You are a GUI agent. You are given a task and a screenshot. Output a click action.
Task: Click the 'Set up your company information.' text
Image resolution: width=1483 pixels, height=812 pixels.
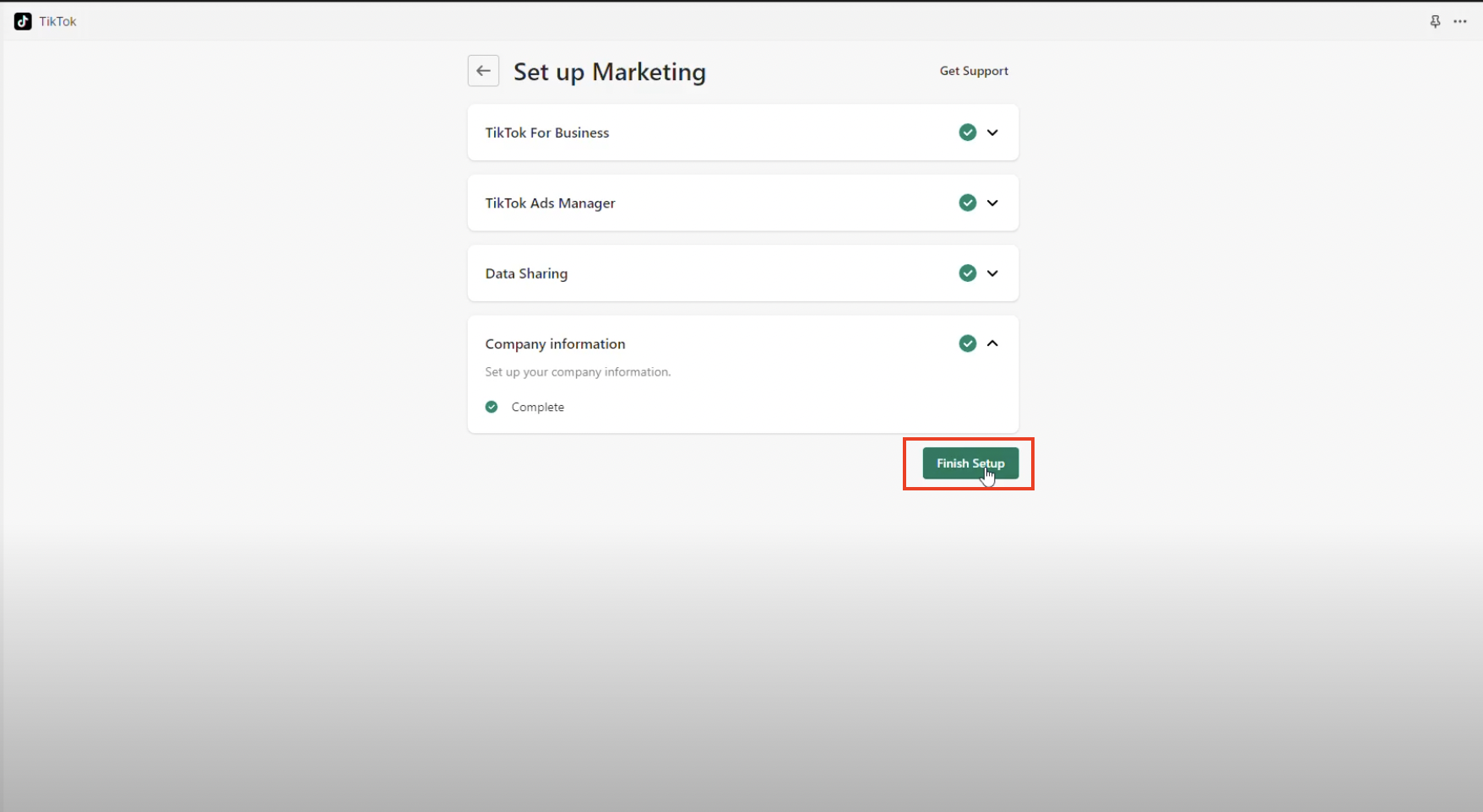pos(578,372)
